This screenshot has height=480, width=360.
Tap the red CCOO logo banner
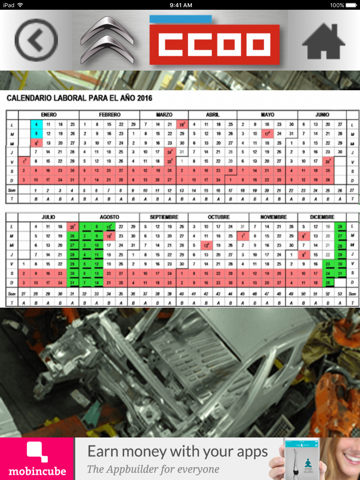(215, 44)
